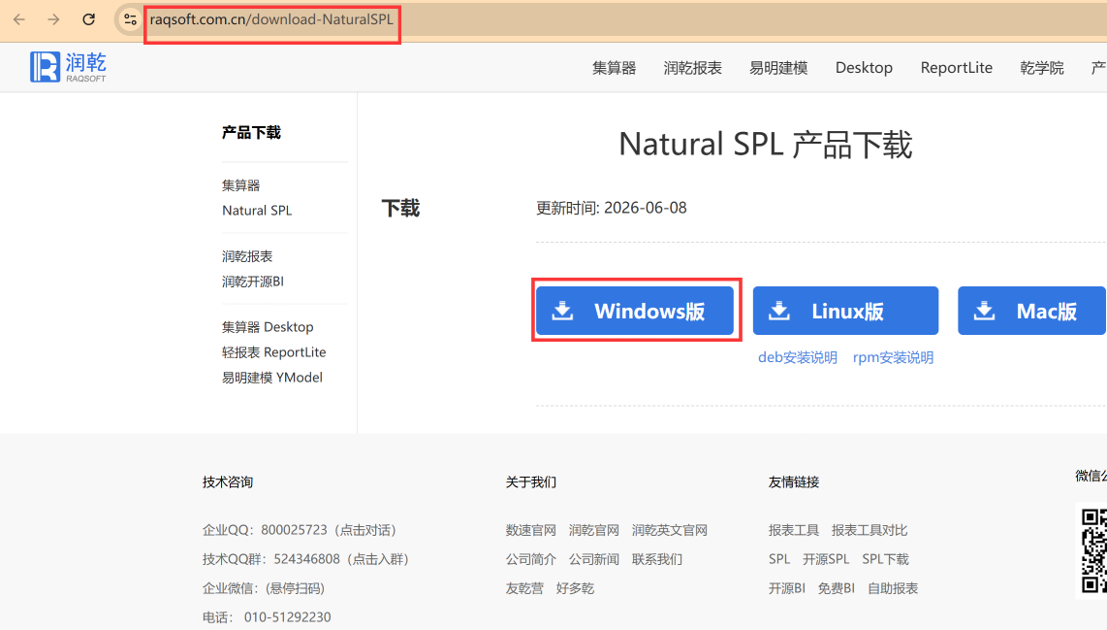Open rpm安装说明 link

point(893,357)
